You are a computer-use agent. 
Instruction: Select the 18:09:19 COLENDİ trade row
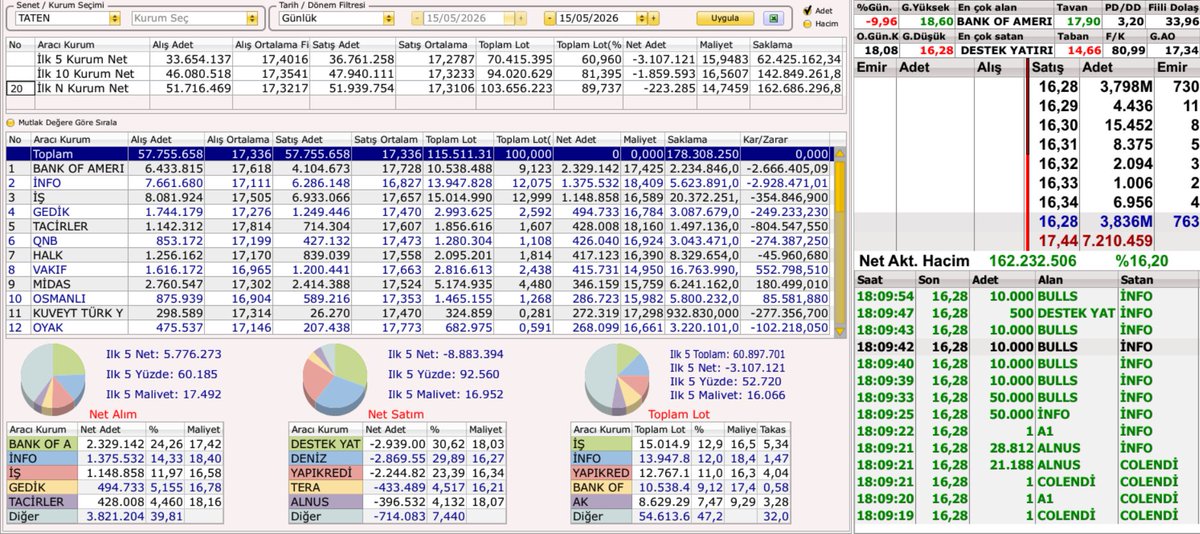(x=1027, y=515)
